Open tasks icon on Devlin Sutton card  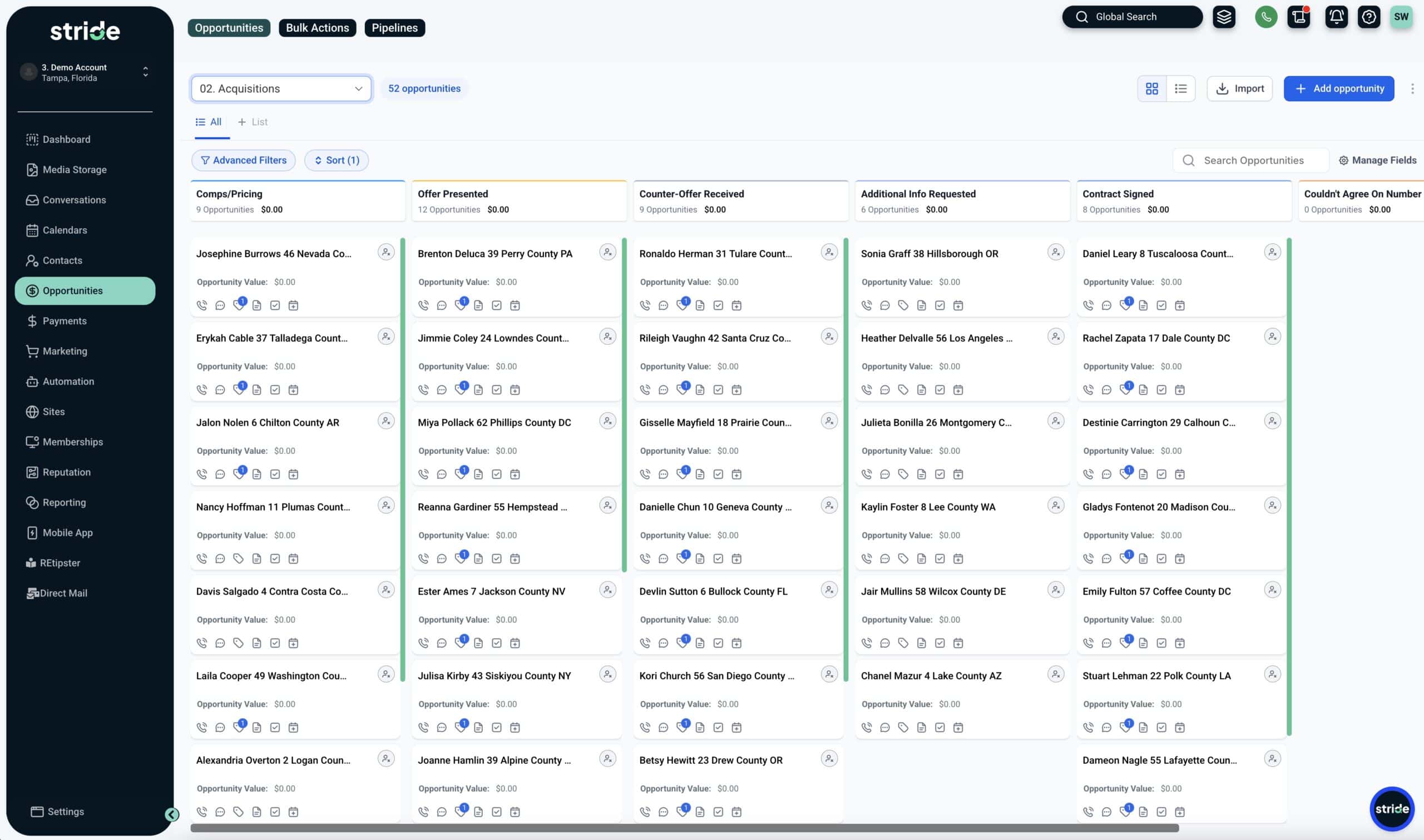(x=718, y=643)
